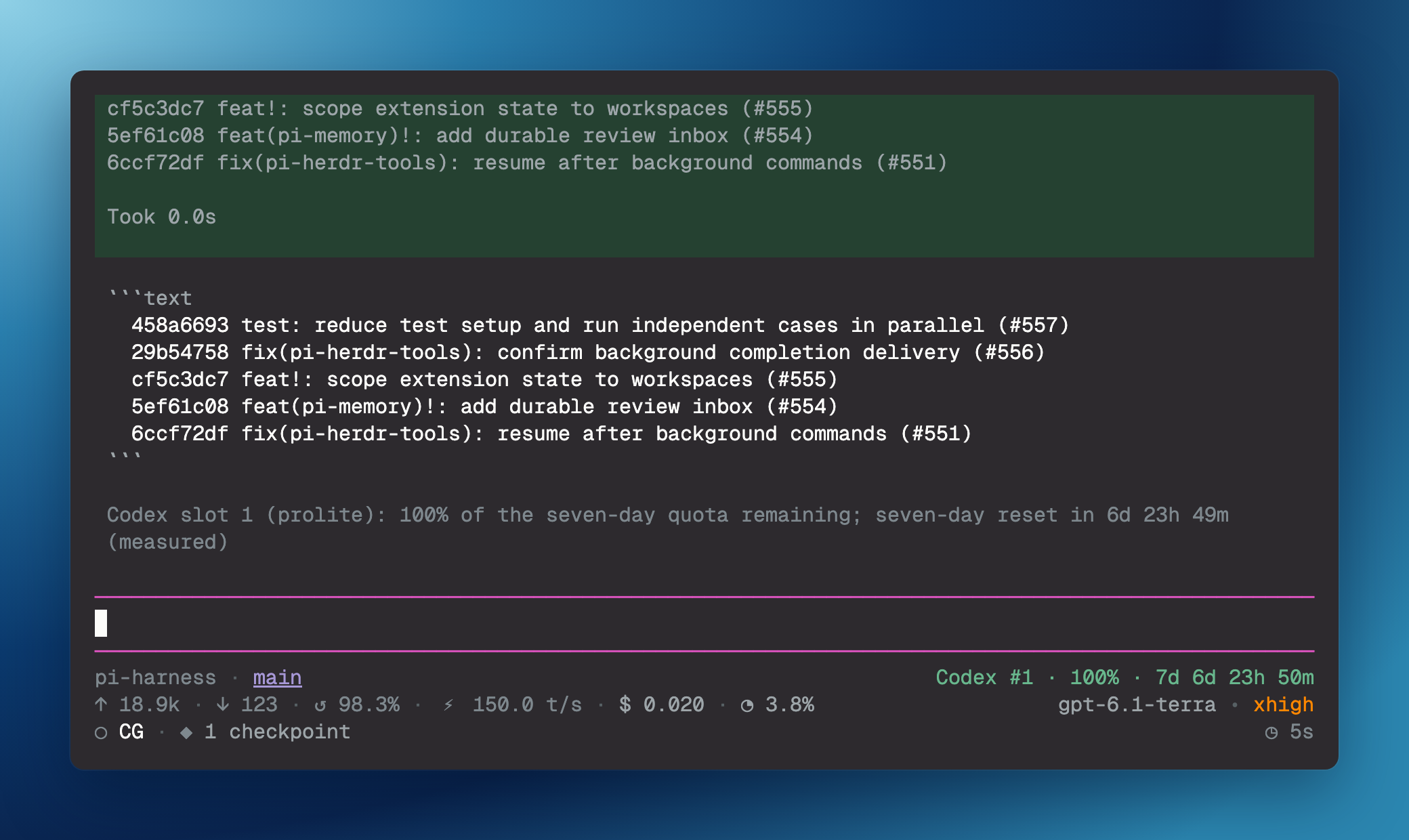Select the xhigh reasoning level label
Viewport: 1409px width, 840px height.
[1283, 705]
